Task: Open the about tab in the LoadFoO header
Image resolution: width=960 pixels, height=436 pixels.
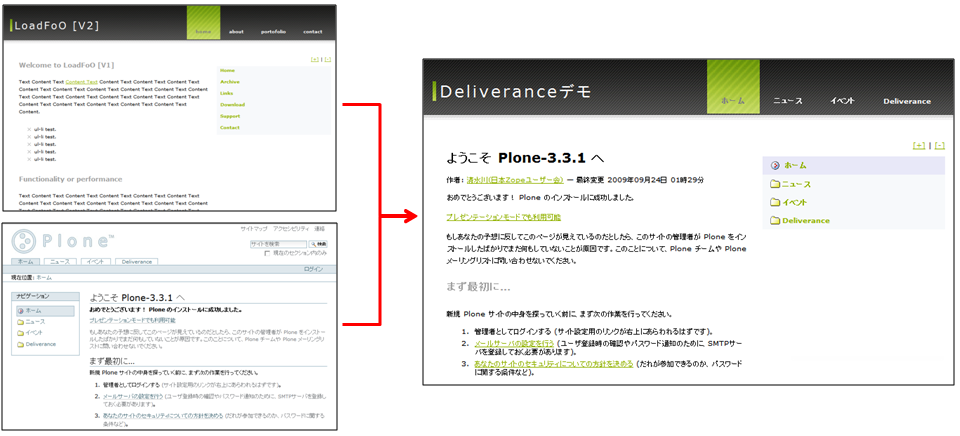Action: tap(236, 31)
